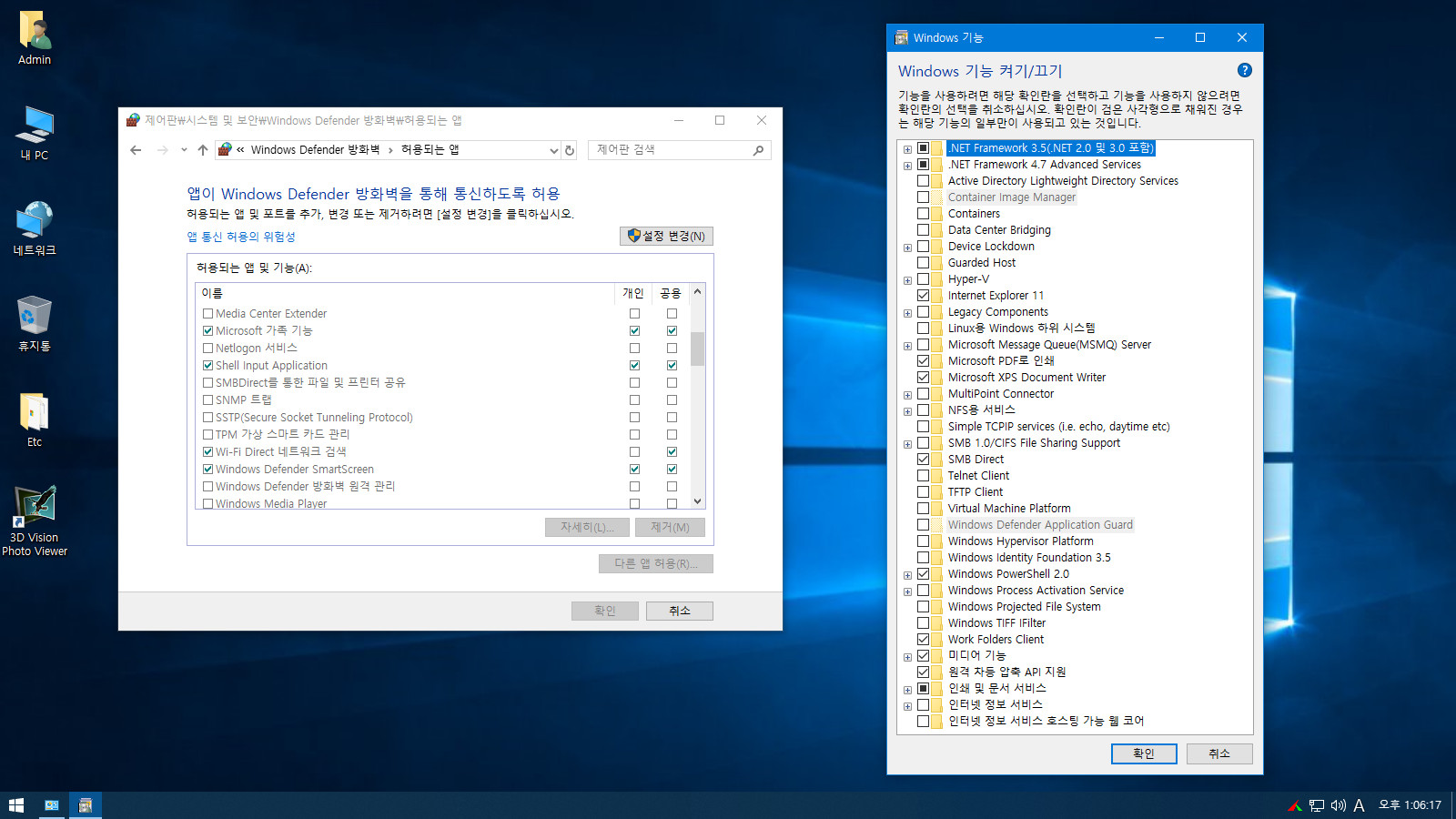Toggle the SMB Direct checkbox
Viewport: 1456px width, 819px height.
point(923,460)
